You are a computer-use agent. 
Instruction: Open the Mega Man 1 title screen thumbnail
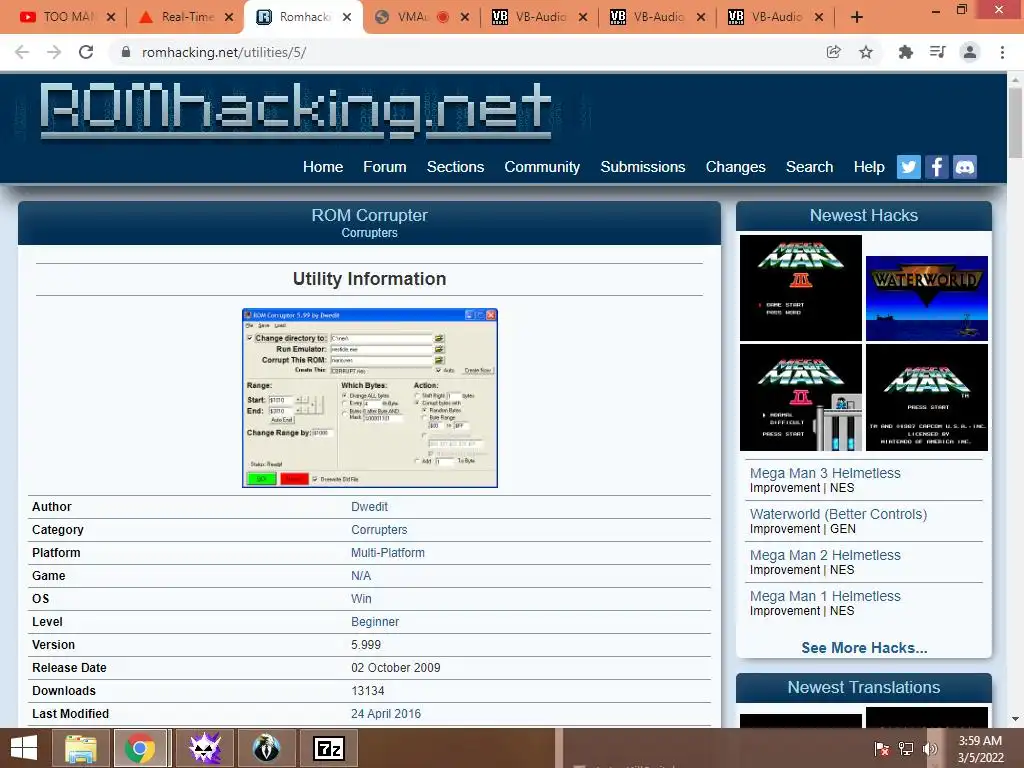[x=927, y=397]
